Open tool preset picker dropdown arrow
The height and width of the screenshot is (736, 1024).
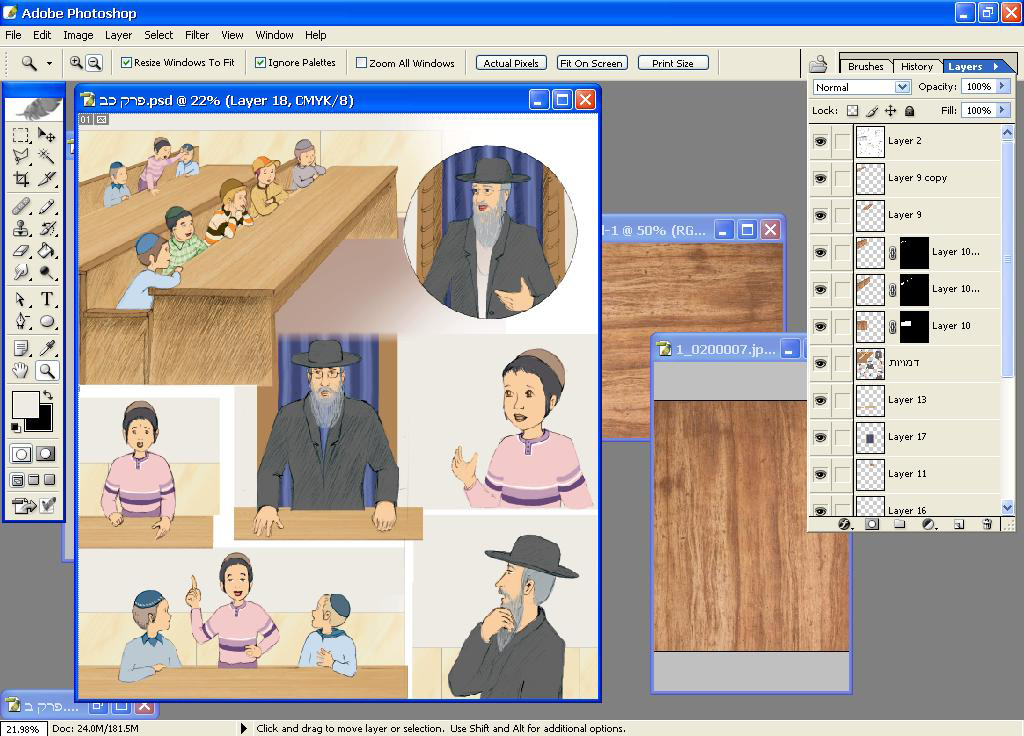[x=49, y=63]
